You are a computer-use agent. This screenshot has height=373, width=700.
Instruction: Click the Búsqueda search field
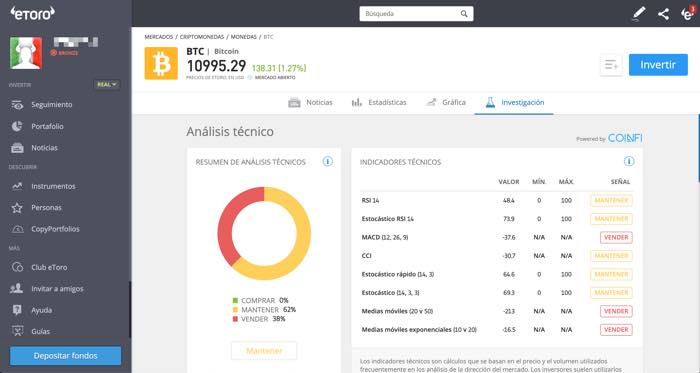pos(416,14)
